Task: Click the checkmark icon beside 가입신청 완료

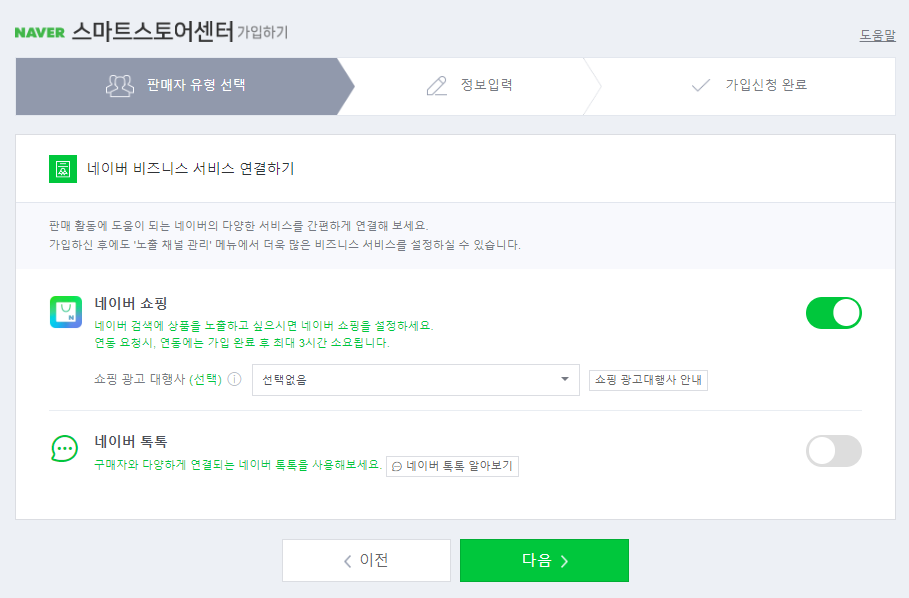Action: [x=701, y=86]
